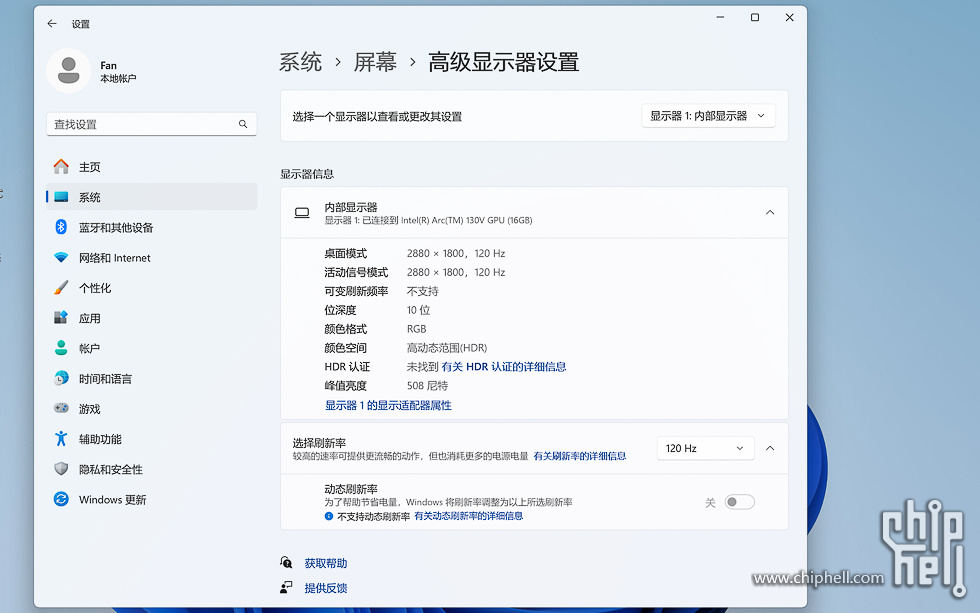
Task: Minimize the Settings window
Action: click(720, 17)
